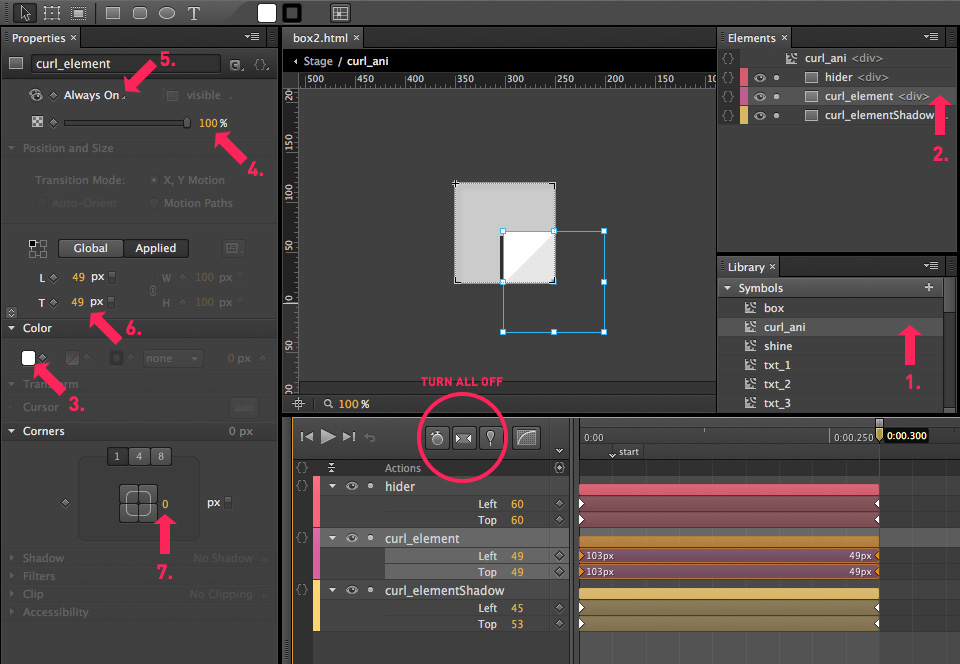Toggle the timeline Pin
960x664 pixels.
(x=490, y=438)
